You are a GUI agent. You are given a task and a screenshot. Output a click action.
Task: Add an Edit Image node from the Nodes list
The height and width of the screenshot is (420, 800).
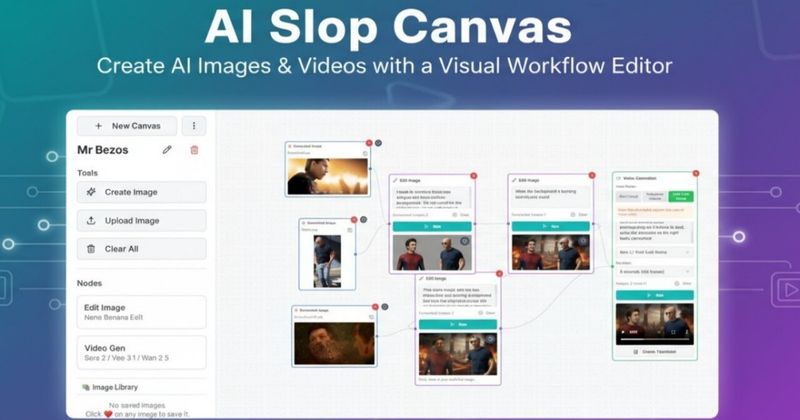coord(142,312)
